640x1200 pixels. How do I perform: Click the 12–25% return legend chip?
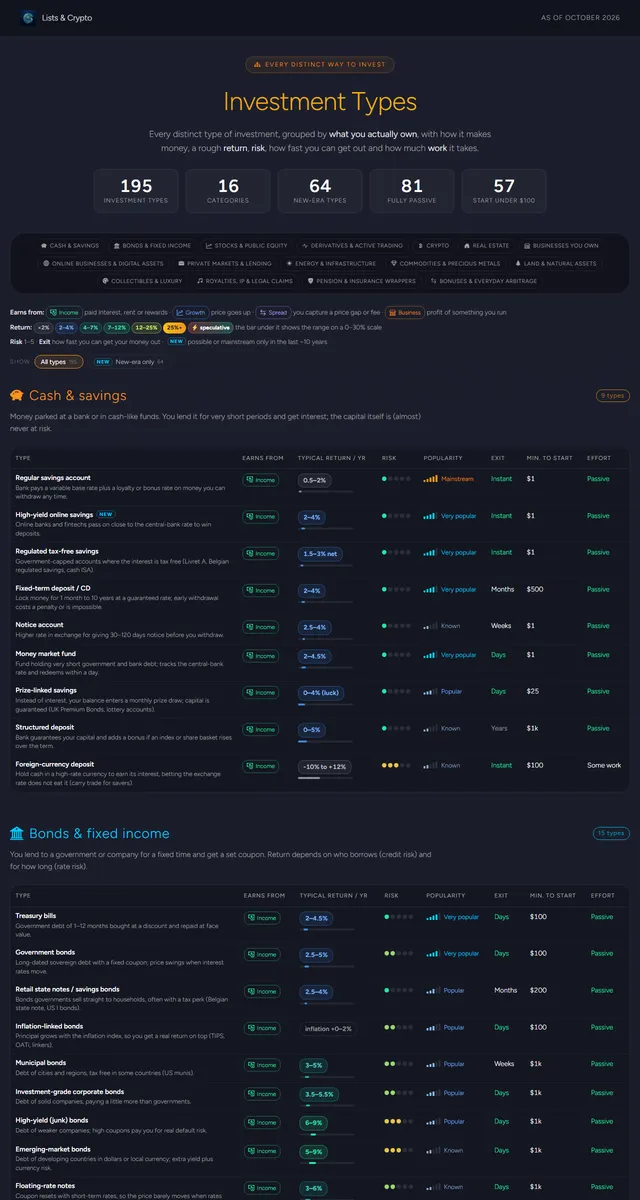[145, 327]
